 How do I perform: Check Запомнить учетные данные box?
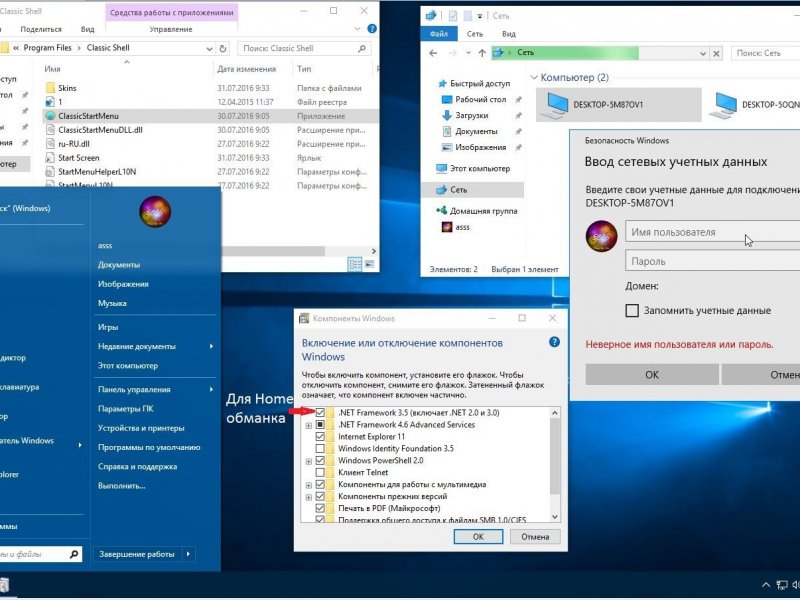(632, 310)
